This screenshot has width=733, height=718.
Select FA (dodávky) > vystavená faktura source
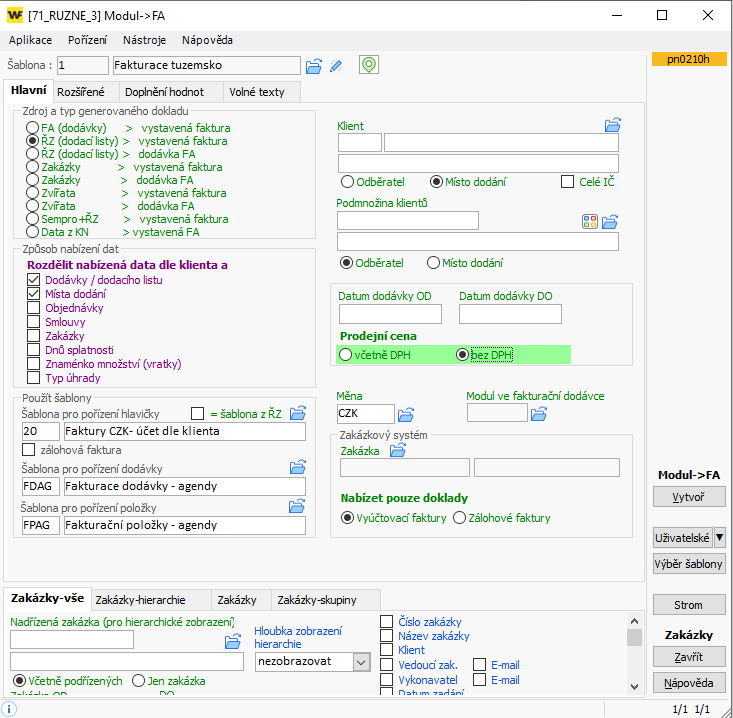click(32, 128)
